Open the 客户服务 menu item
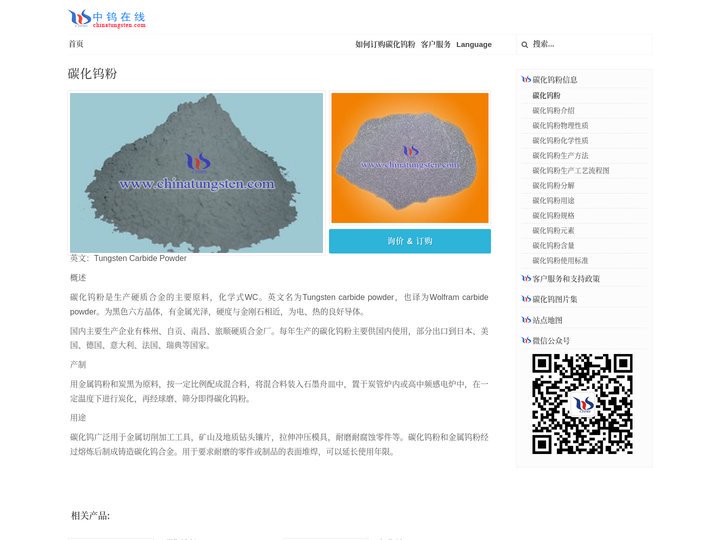The width and height of the screenshot is (720, 540). click(436, 44)
